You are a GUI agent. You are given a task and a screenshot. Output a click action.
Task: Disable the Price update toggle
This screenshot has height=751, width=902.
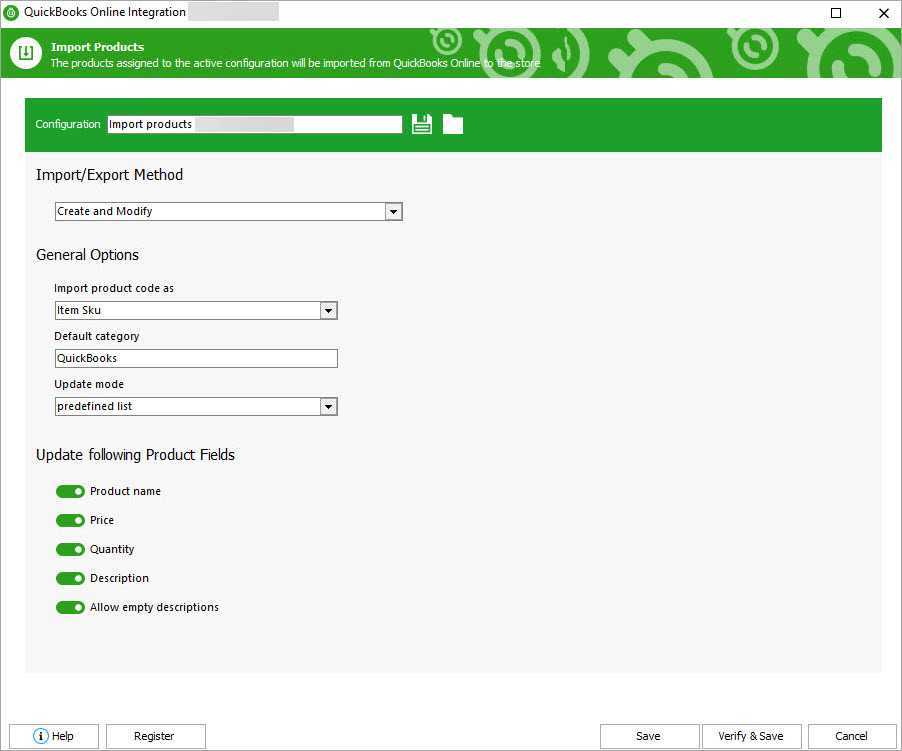point(70,520)
